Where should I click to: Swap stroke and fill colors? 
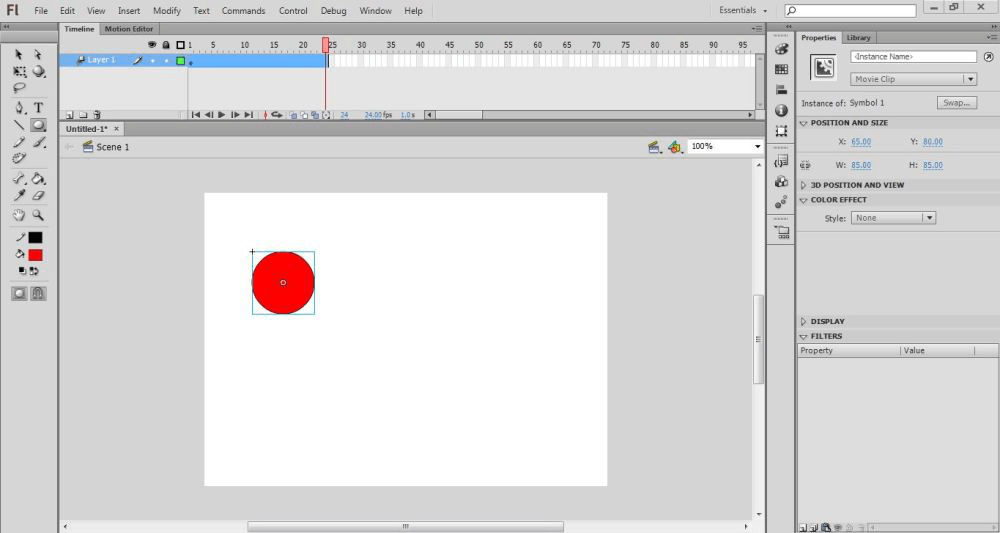click(x=34, y=271)
